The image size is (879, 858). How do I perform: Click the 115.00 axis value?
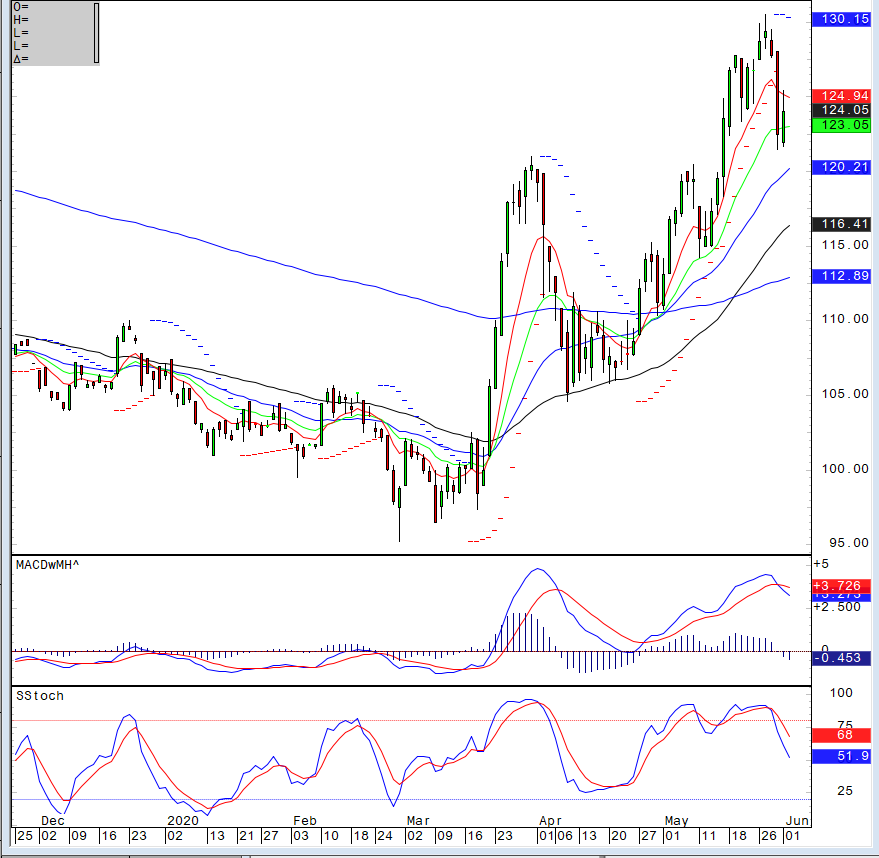tap(845, 245)
